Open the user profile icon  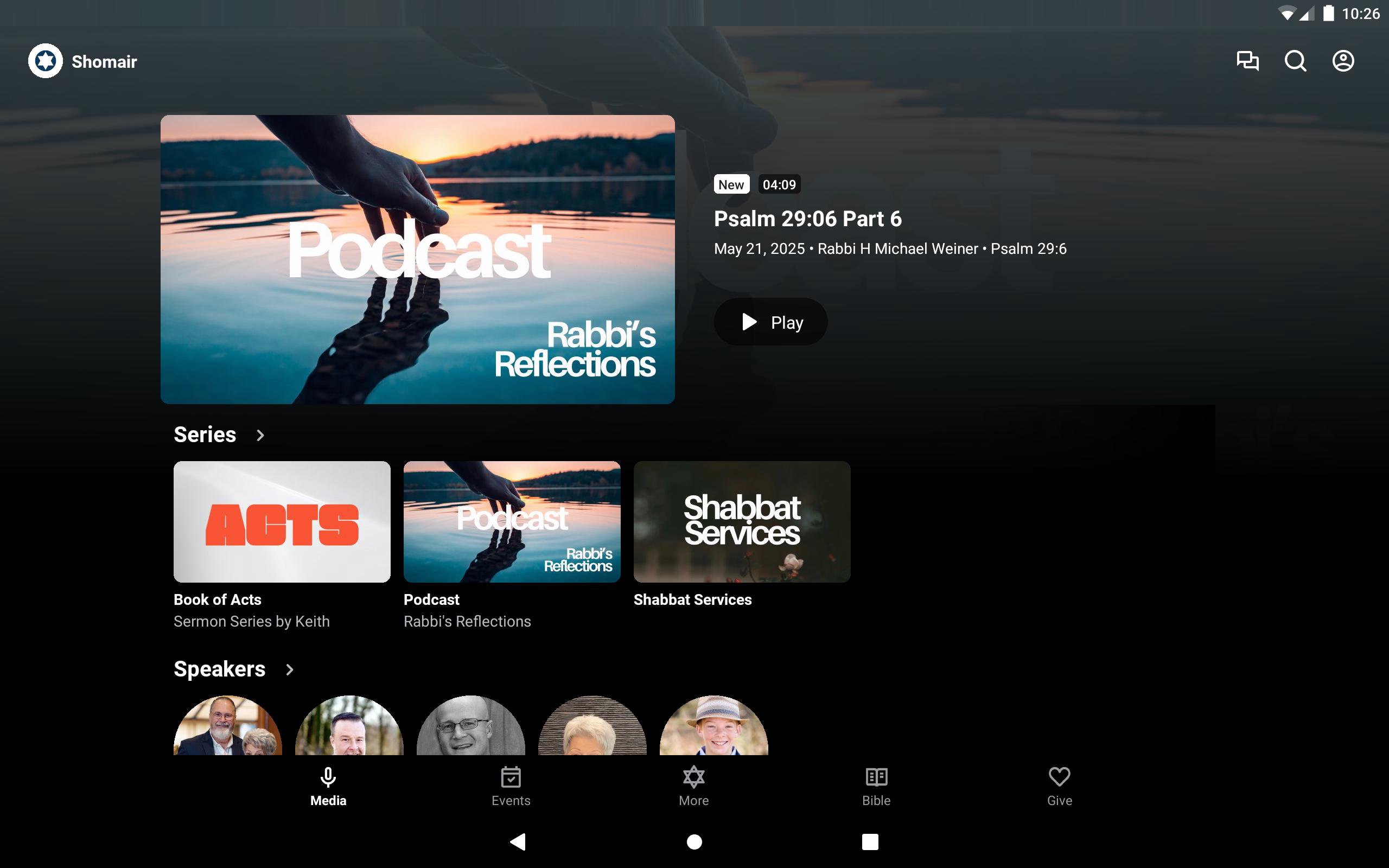coord(1342,61)
